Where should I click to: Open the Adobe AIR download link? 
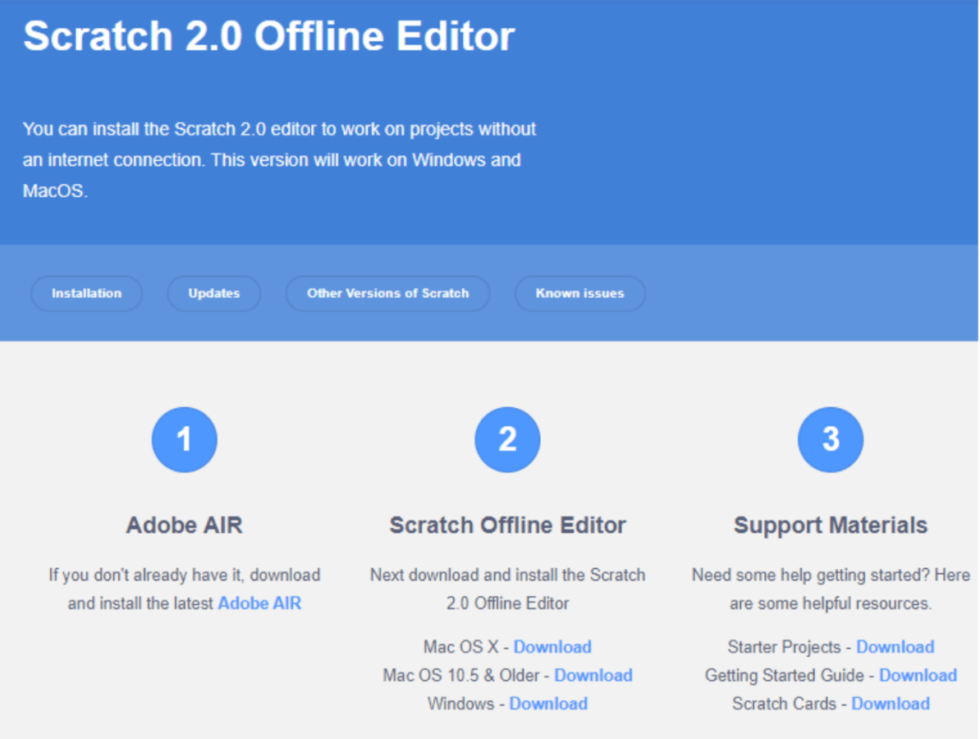259,603
